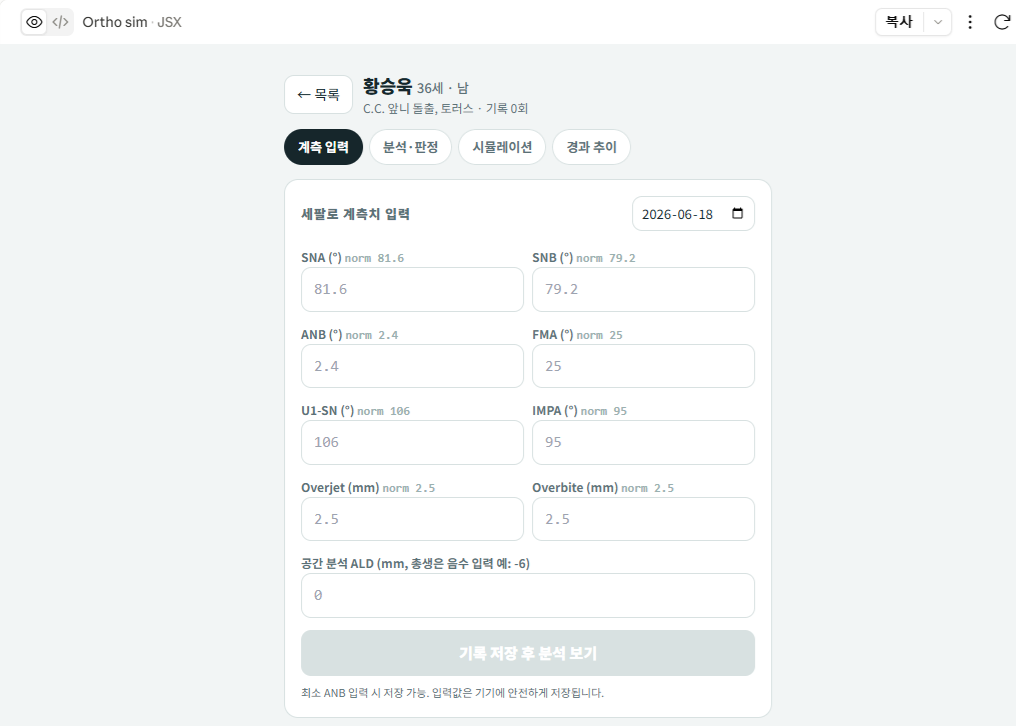This screenshot has width=1016, height=726.
Task: Click the 세팔로 계측치 입력 heading
Action: click(355, 214)
